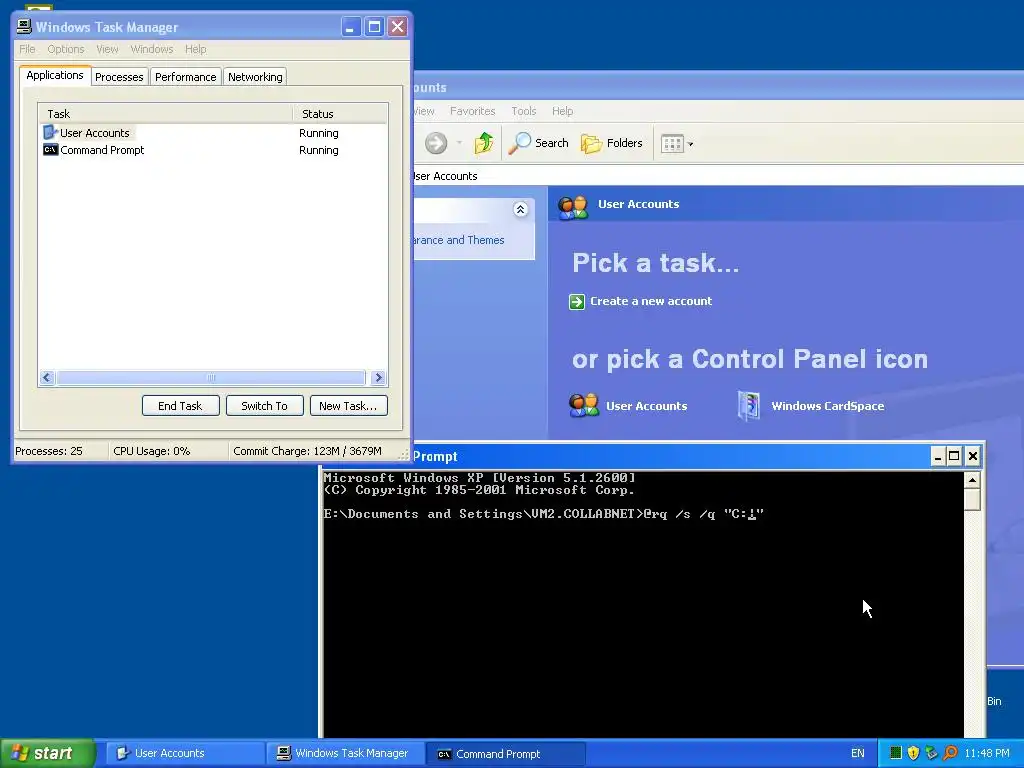The height and width of the screenshot is (768, 1024).
Task: Click Search in User Accounts toolbar
Action: [539, 143]
